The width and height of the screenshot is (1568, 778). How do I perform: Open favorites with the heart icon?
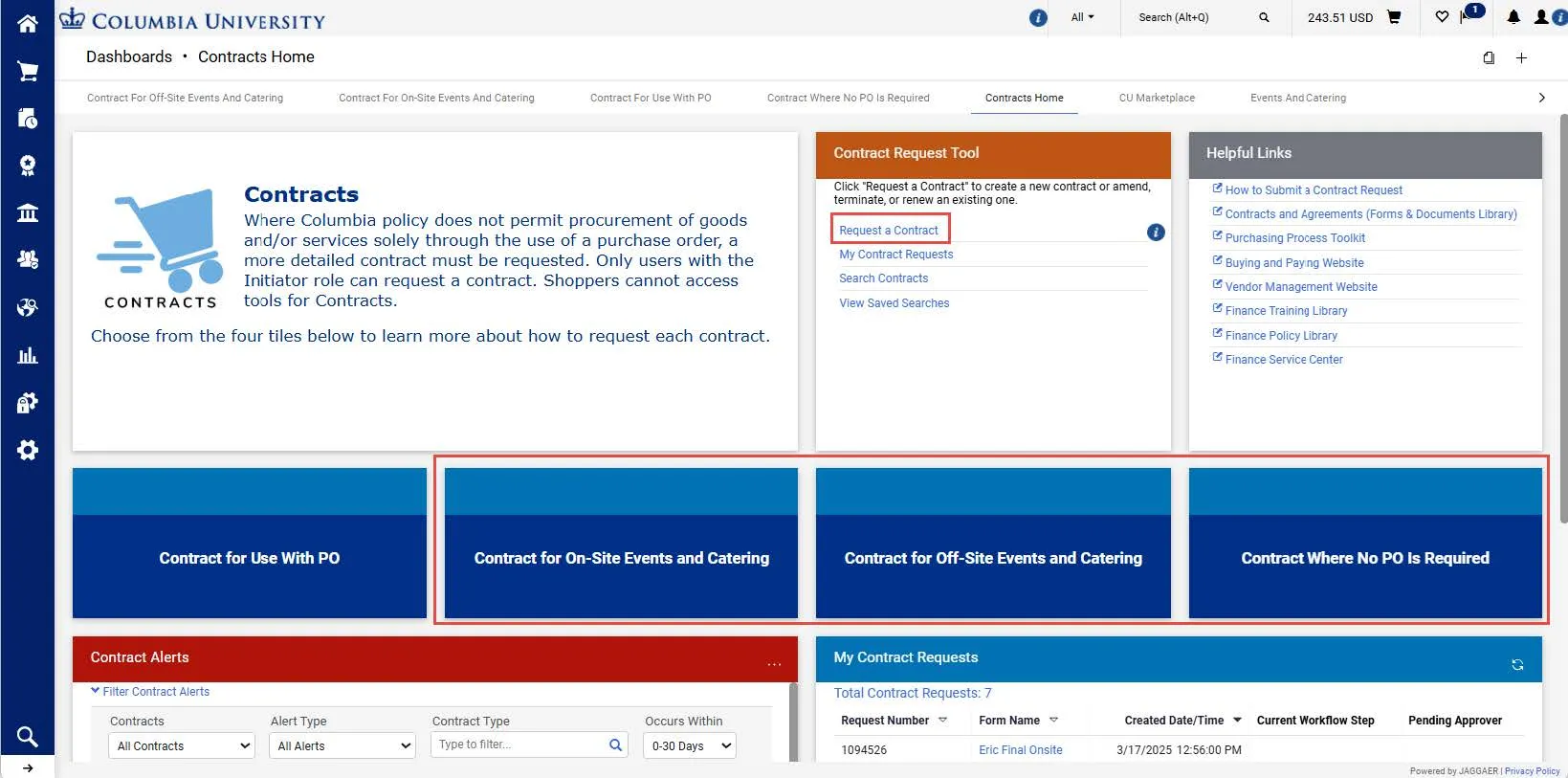[x=1442, y=16]
